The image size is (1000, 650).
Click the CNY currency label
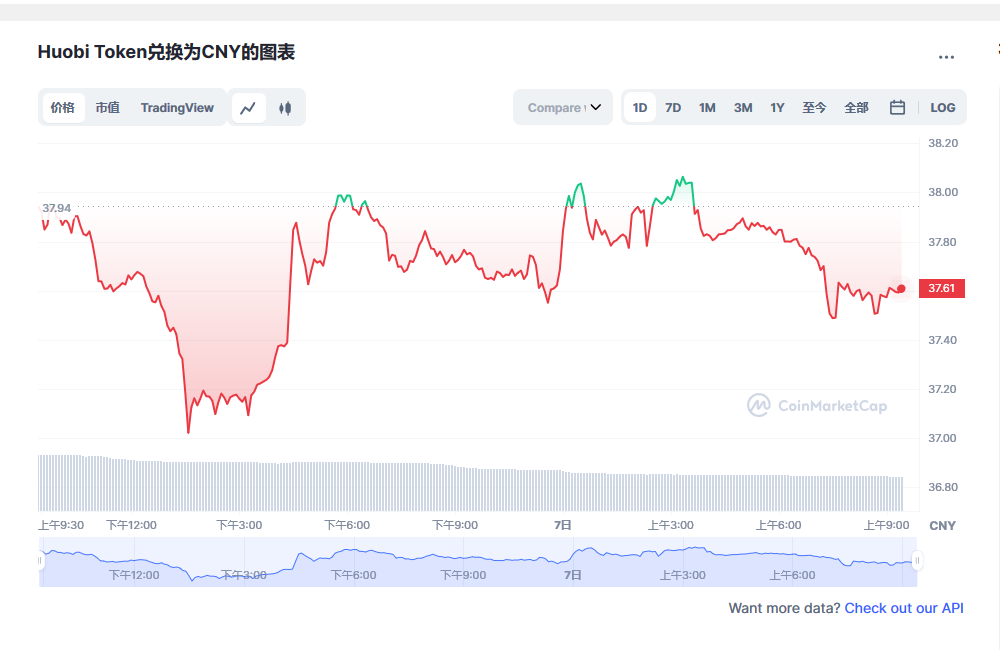pos(942,526)
